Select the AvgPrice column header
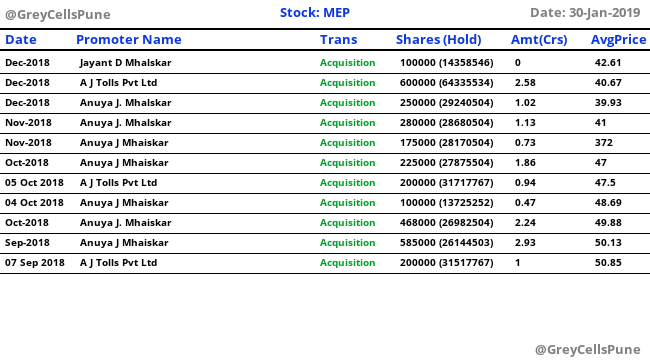The height and width of the screenshot is (360, 650). [x=618, y=40]
